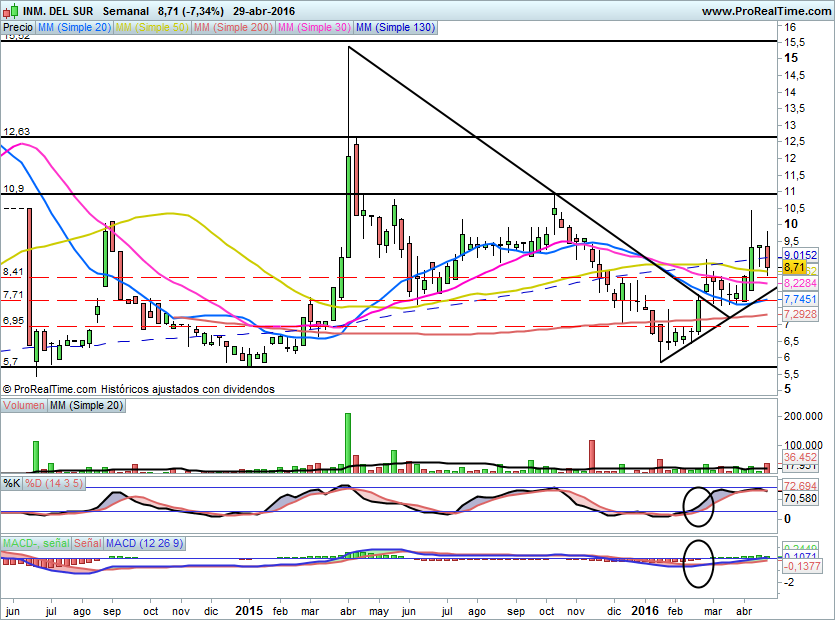Click the 8,71 current price tag
The image size is (835, 620).
[794, 267]
